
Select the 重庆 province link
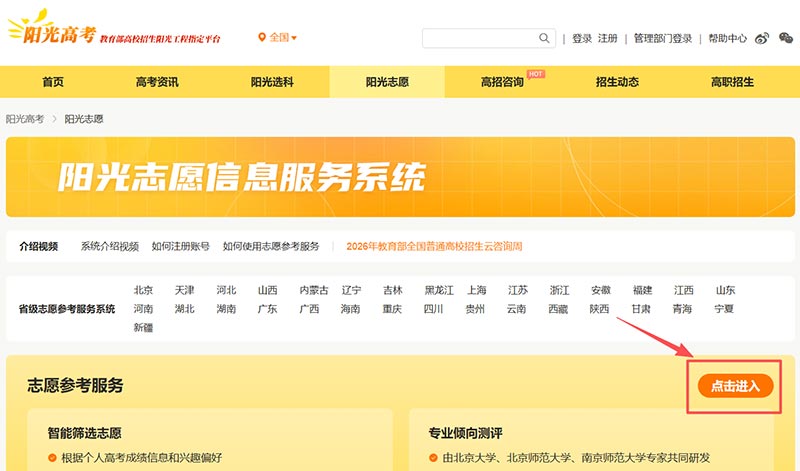point(392,309)
